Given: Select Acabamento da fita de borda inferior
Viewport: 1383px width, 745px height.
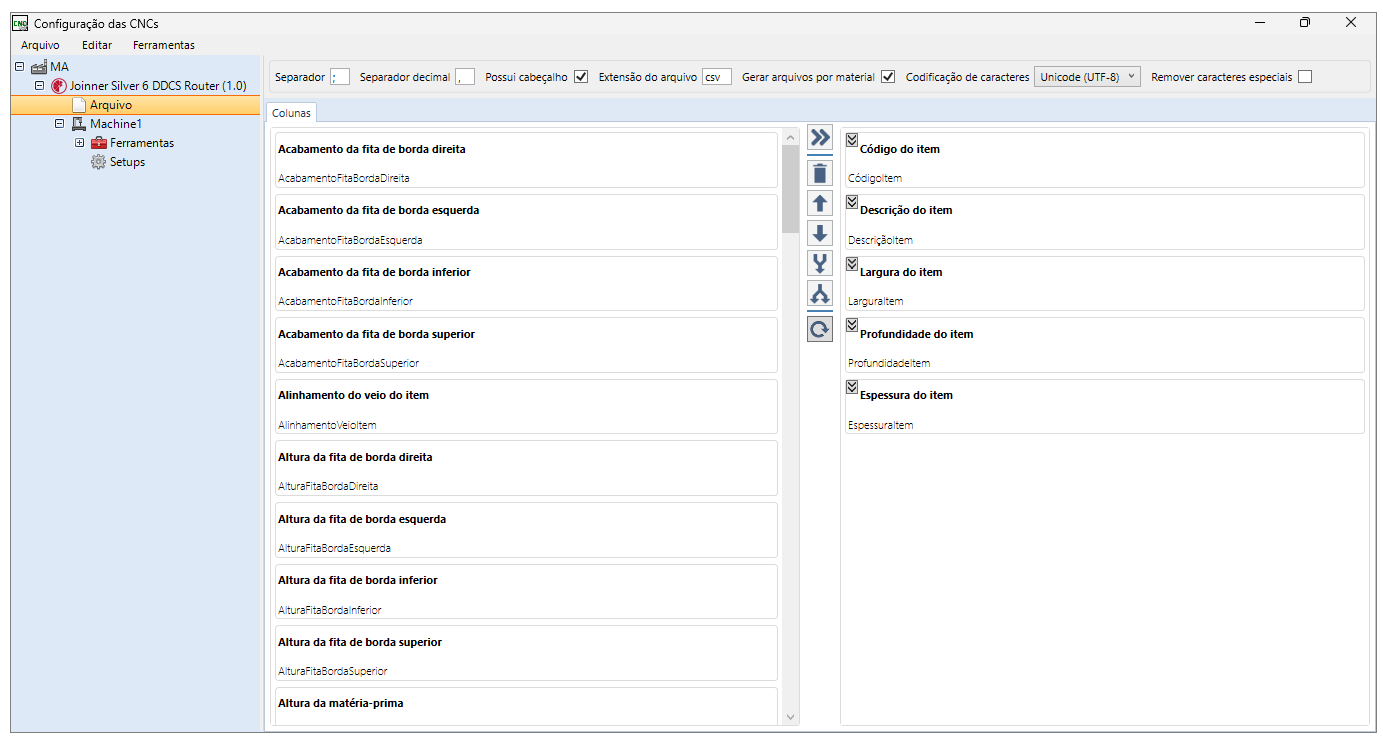Looking at the screenshot, I should [x=526, y=283].
